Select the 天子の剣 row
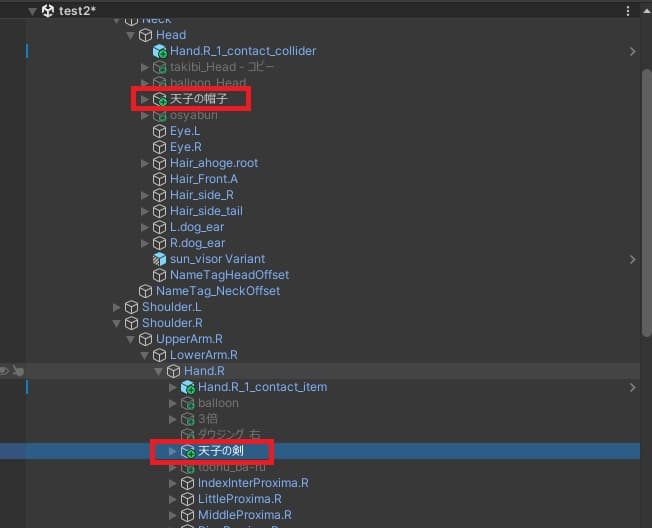This screenshot has height=528, width=652. click(x=320, y=451)
